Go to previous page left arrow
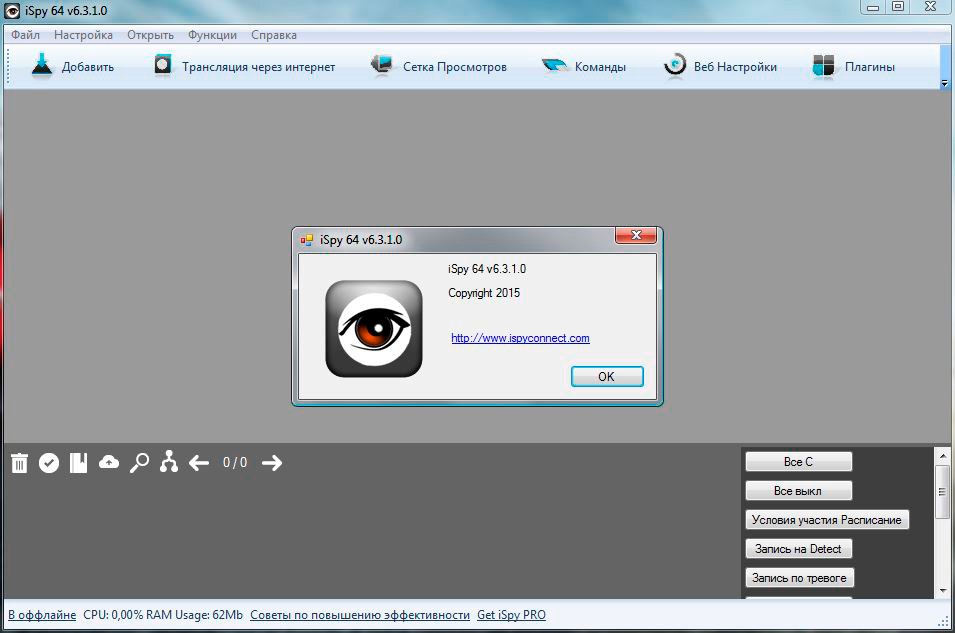Image resolution: width=955 pixels, height=633 pixels. click(x=199, y=463)
